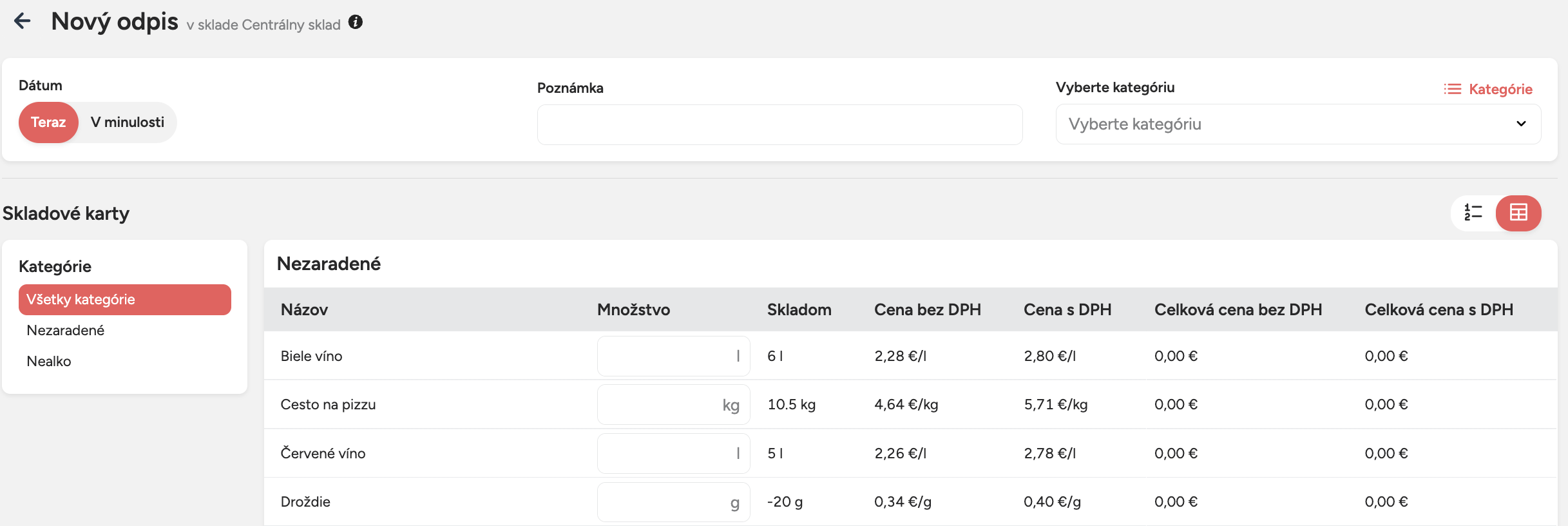Image resolution: width=1568 pixels, height=526 pixels.
Task: Open the Kategórie link
Action: coord(1500,90)
